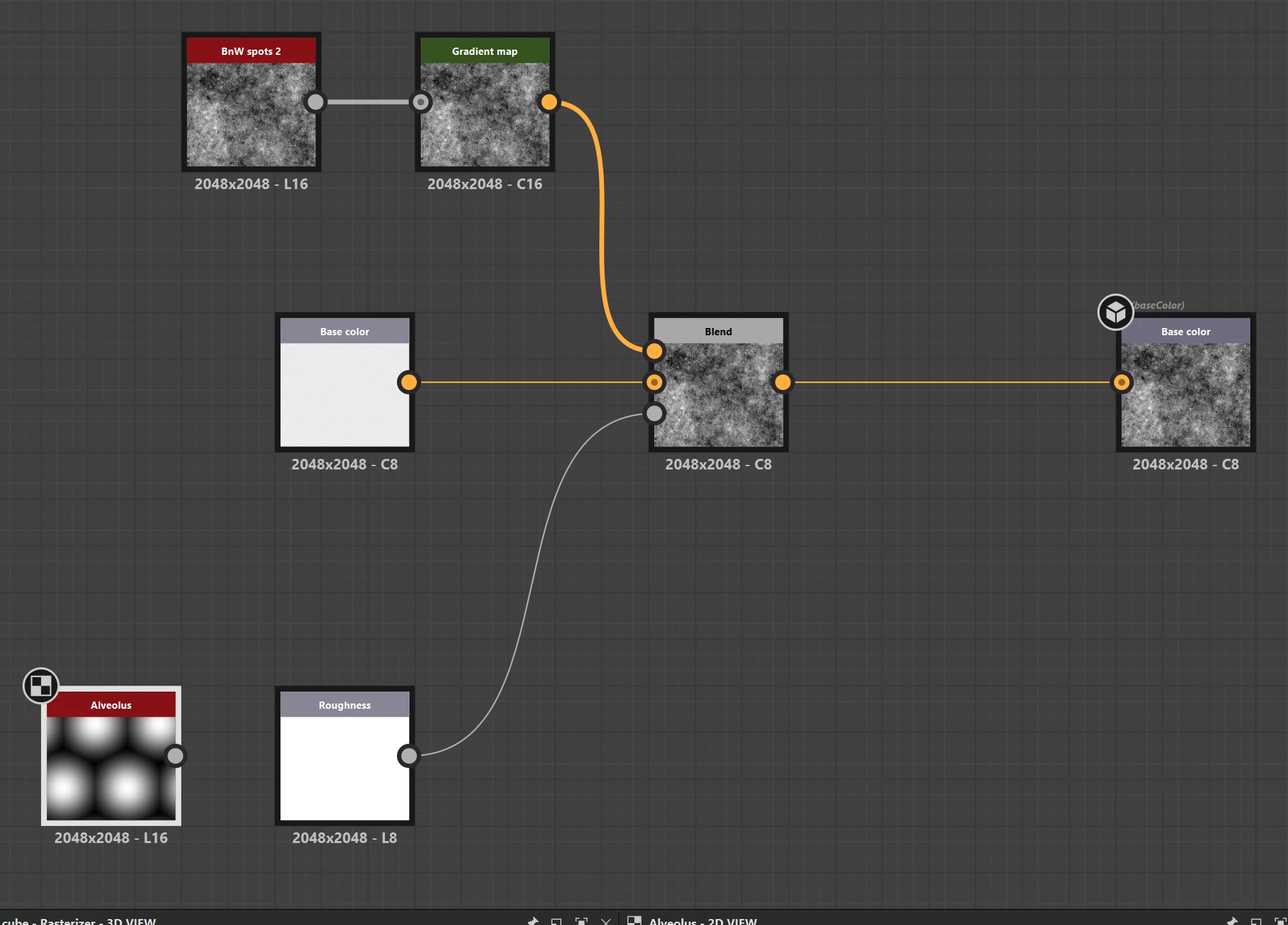This screenshot has height=925, width=1288.
Task: Click the uniform Base color node's output connector
Action: pyautogui.click(x=409, y=382)
